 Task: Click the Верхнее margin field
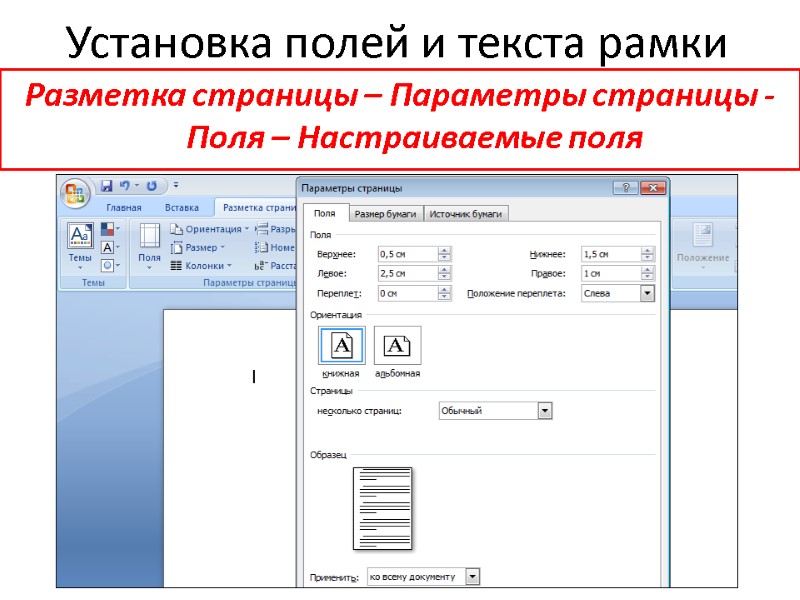[408, 254]
